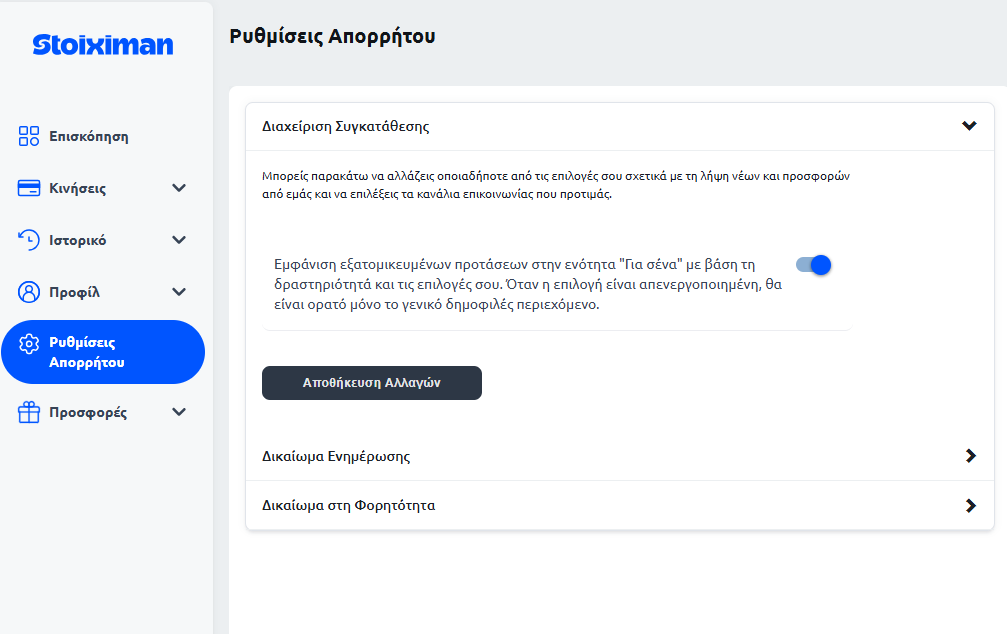
Task: Expand the Προσφορές submenu chevron
Action: click(179, 412)
